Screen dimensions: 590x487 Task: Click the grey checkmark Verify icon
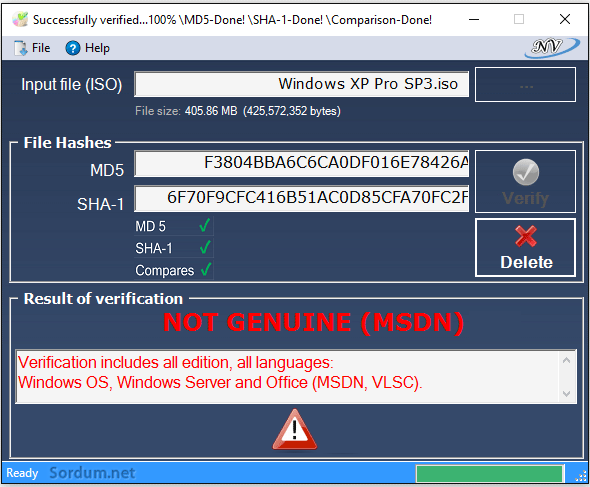pyautogui.click(x=526, y=172)
